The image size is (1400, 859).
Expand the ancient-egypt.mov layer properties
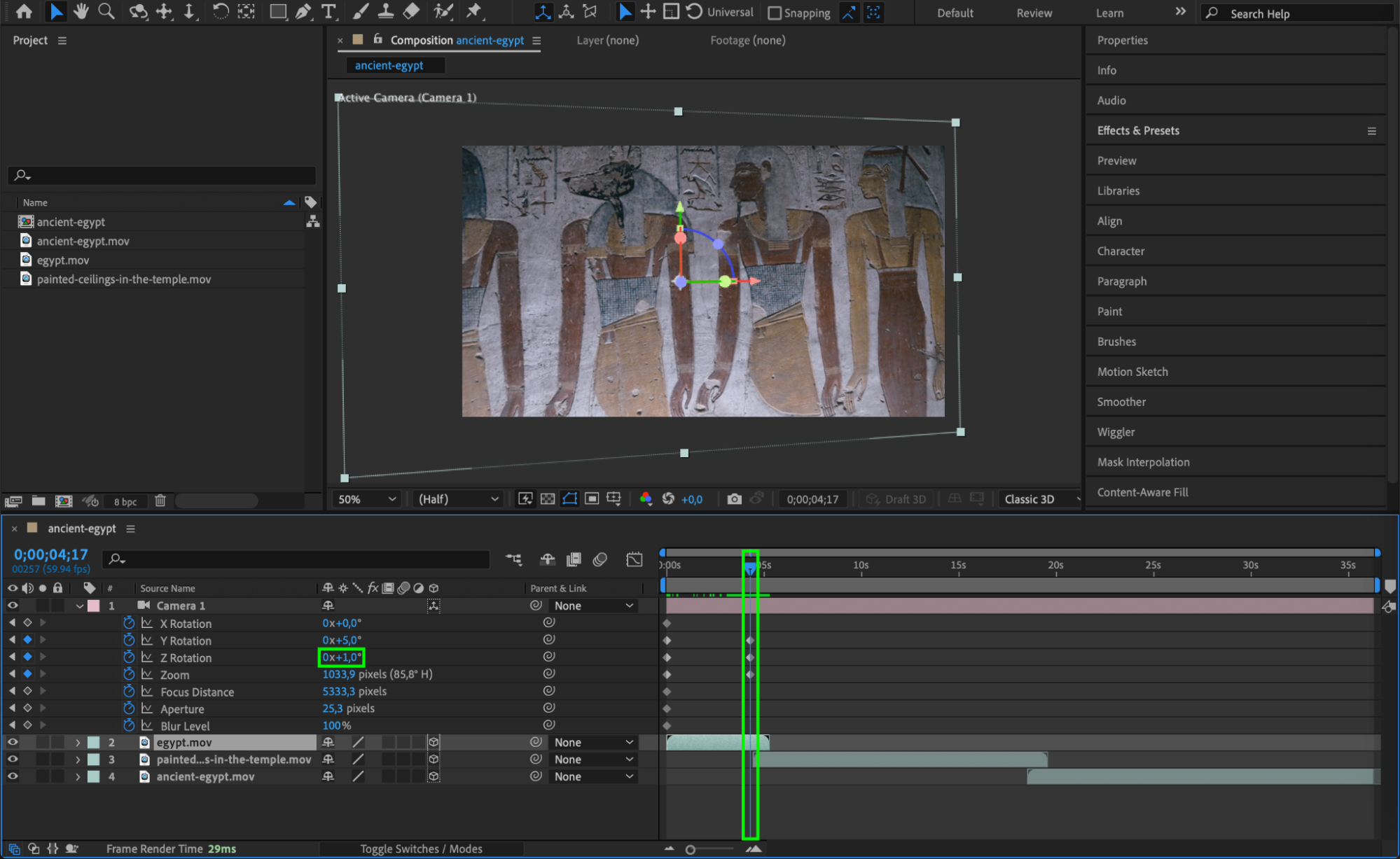[78, 776]
